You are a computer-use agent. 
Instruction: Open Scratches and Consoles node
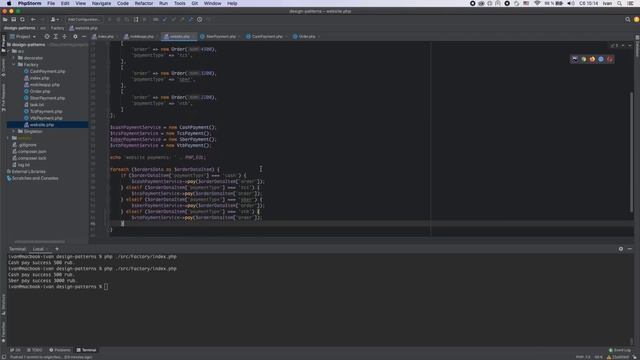click(32, 178)
